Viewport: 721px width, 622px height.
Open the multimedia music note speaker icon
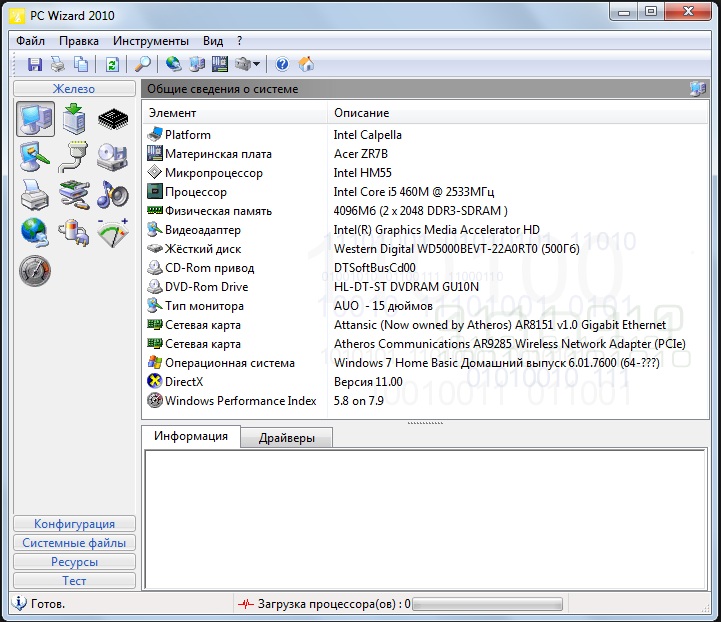112,193
